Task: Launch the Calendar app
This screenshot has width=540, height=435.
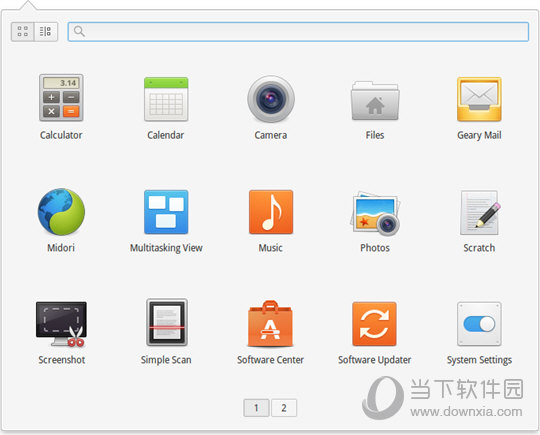Action: (166, 99)
